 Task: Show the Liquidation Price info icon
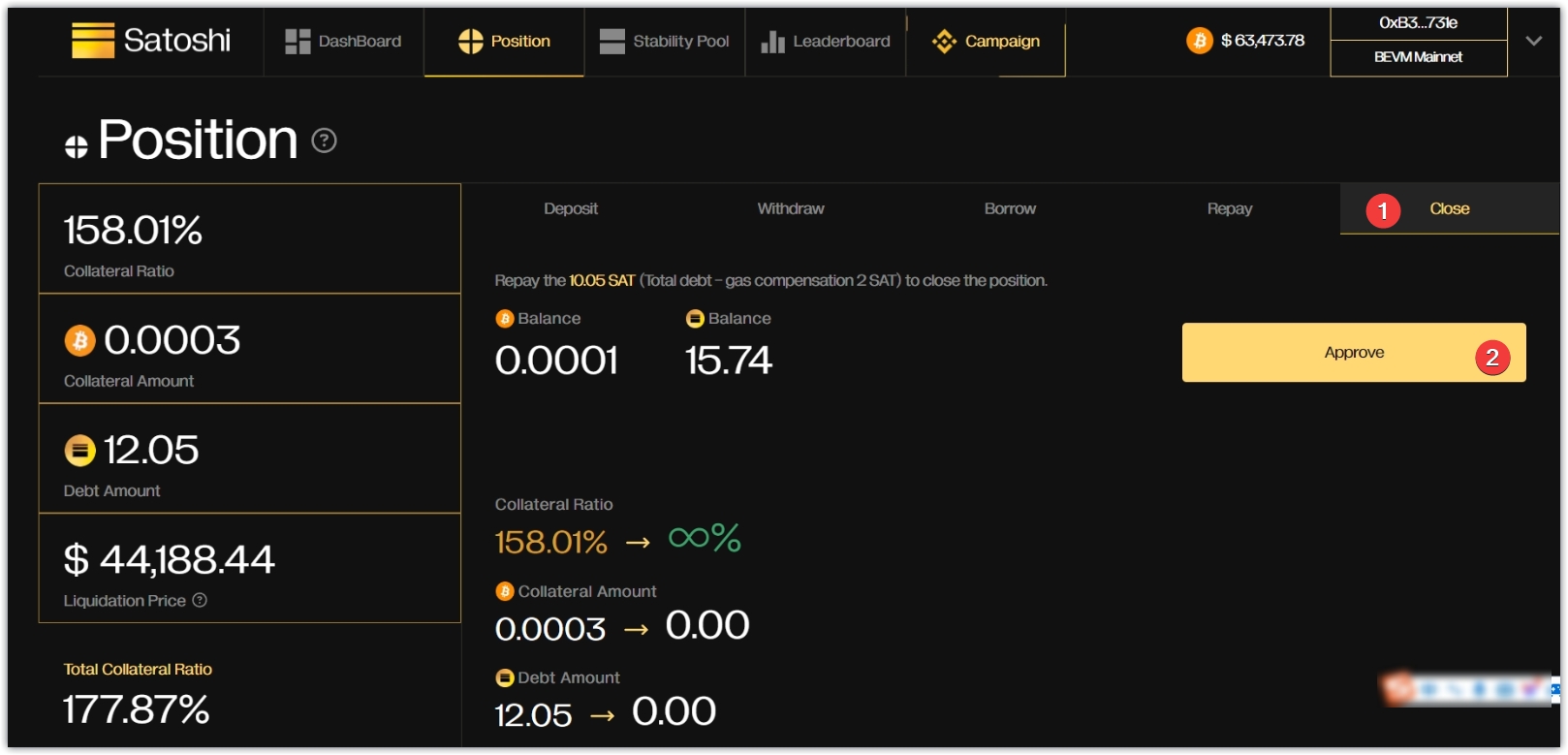200,600
